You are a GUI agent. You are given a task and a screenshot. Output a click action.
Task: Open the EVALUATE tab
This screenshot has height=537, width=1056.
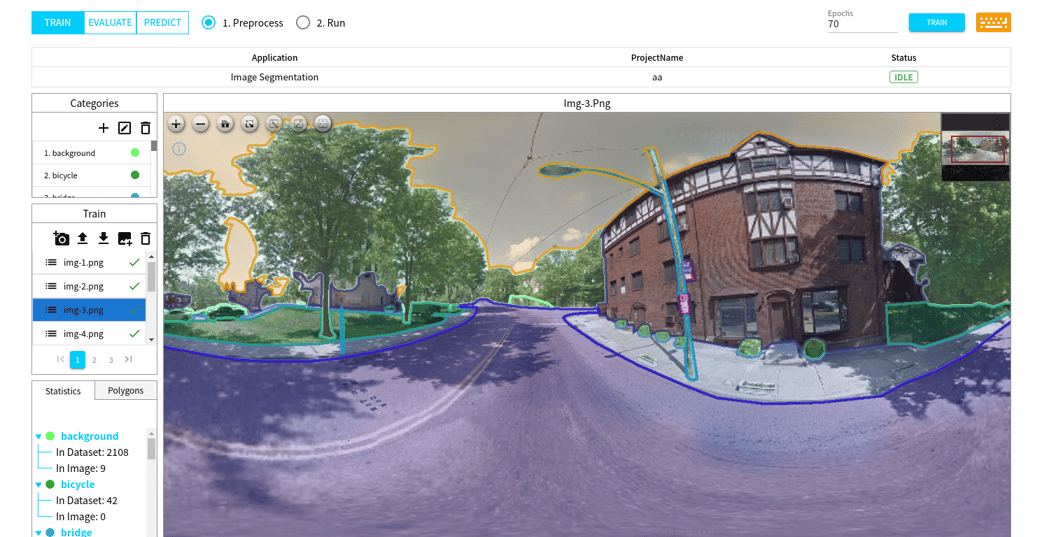(110, 22)
